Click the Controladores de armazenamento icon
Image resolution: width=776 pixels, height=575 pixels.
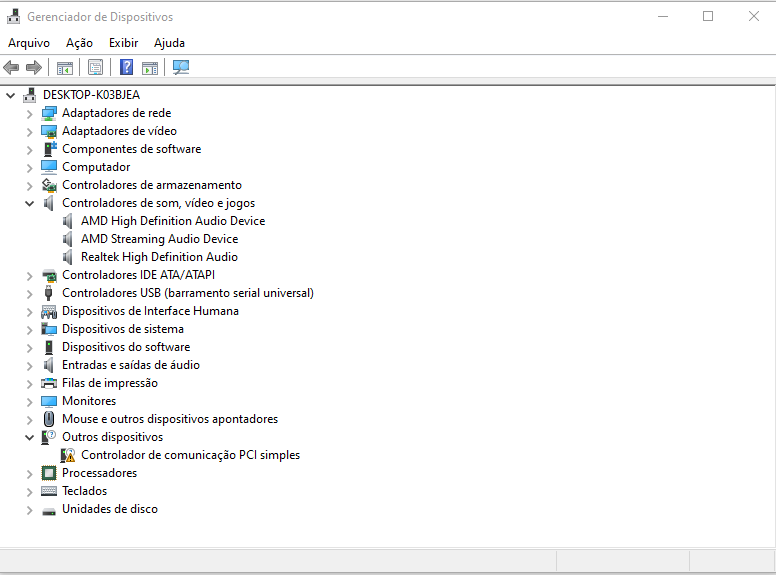pyautogui.click(x=49, y=185)
